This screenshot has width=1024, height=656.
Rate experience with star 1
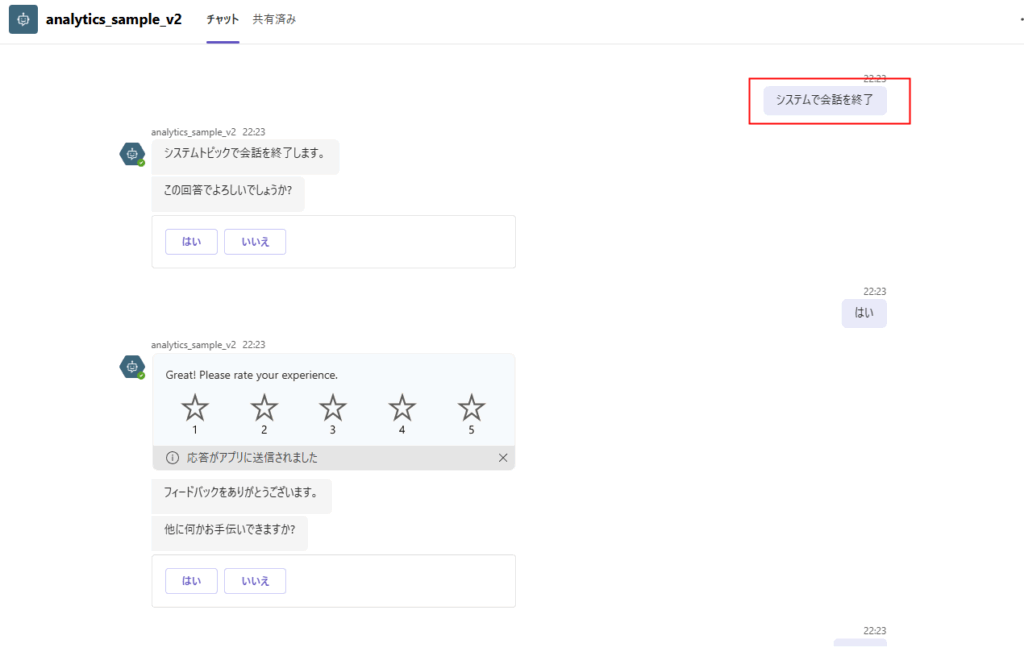click(x=195, y=414)
